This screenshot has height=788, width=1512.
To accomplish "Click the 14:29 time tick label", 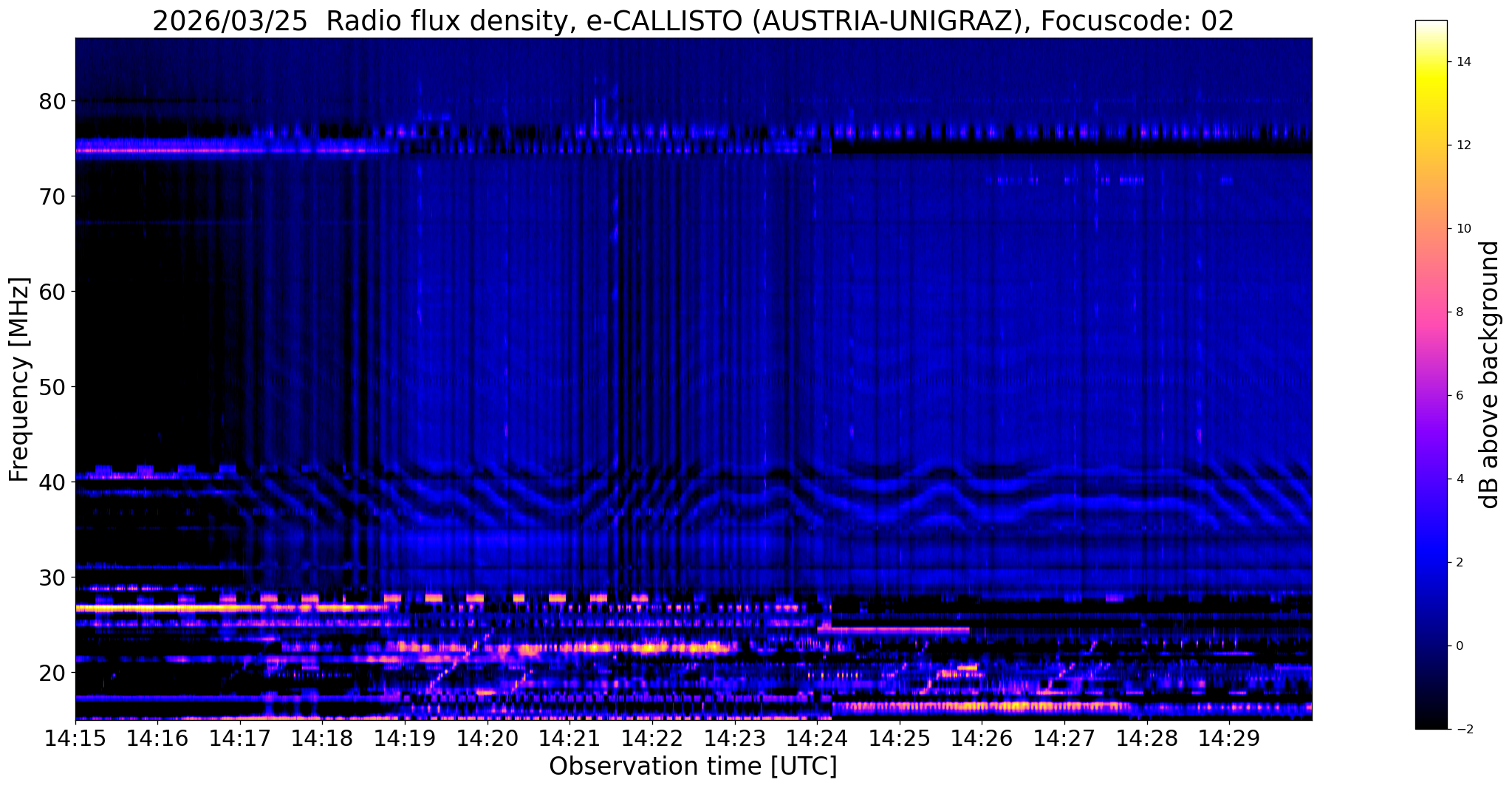I will pos(1229,738).
